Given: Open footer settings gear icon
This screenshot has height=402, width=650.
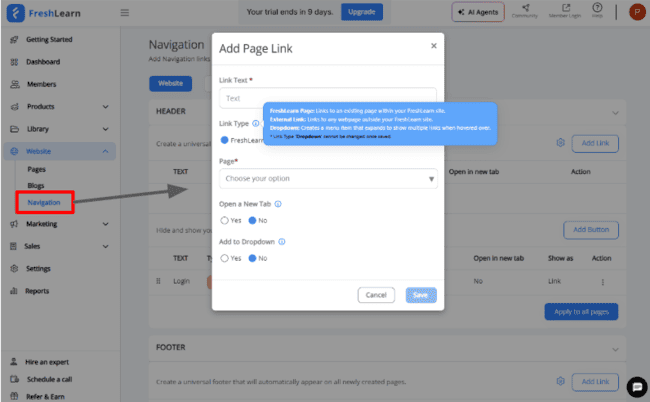Looking at the screenshot, I should pos(560,381).
